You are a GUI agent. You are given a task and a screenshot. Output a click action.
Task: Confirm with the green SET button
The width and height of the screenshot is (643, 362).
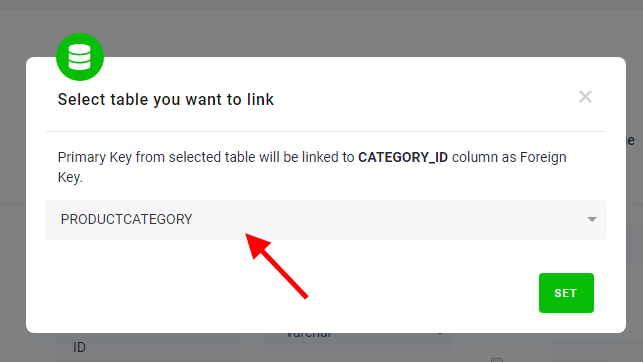(x=566, y=293)
